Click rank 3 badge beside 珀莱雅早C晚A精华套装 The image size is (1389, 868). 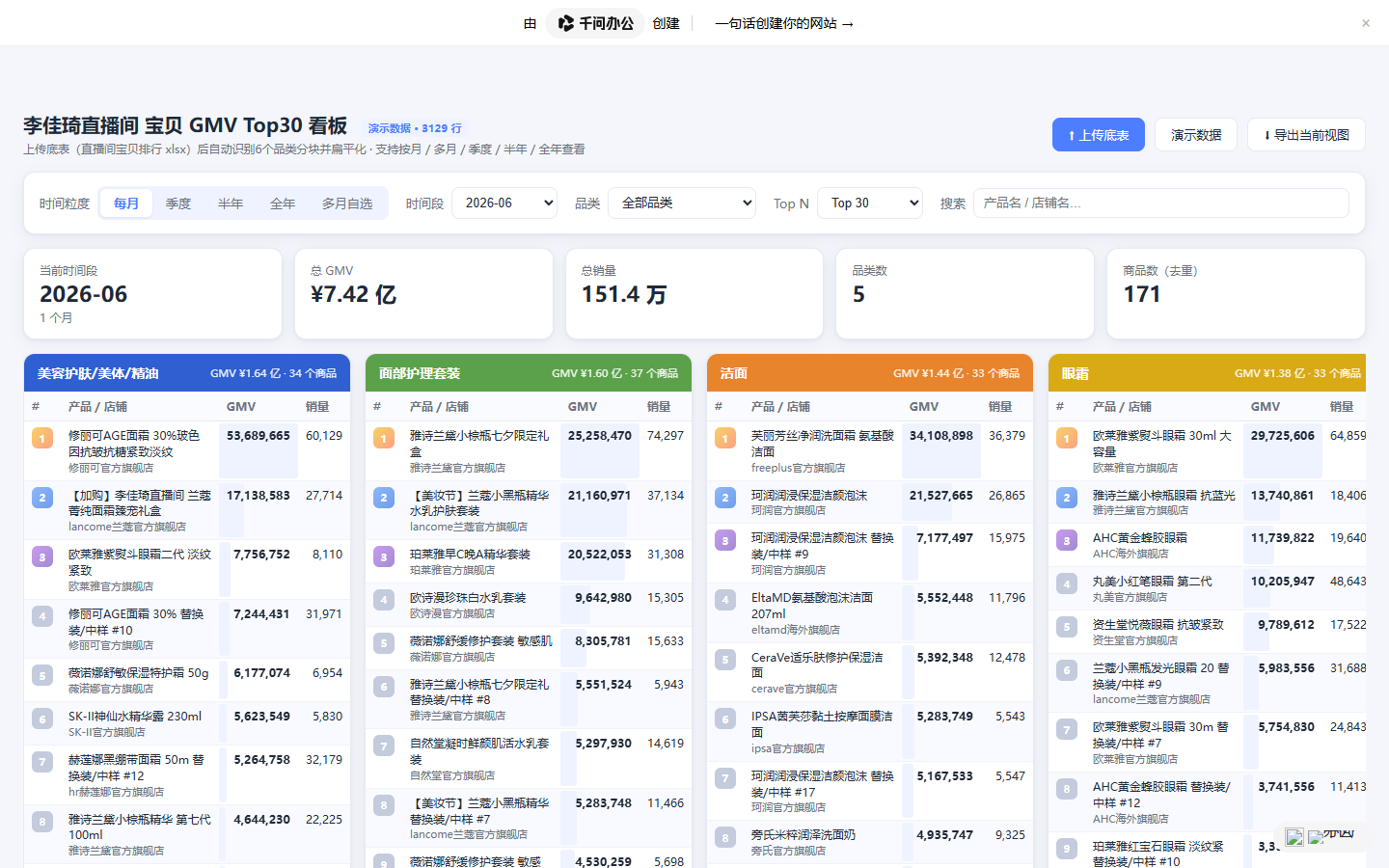(384, 556)
